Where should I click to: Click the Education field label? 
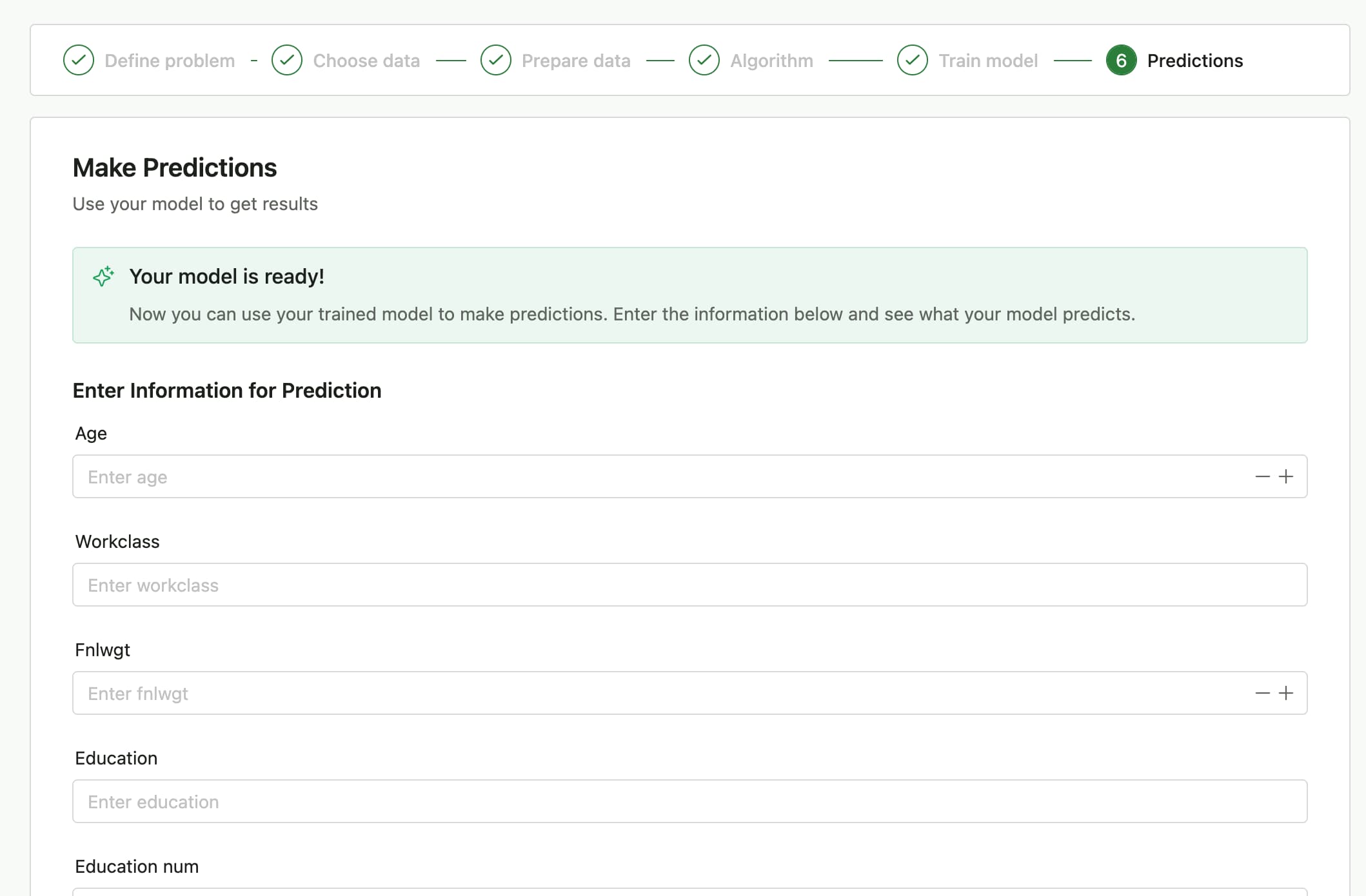coord(116,758)
